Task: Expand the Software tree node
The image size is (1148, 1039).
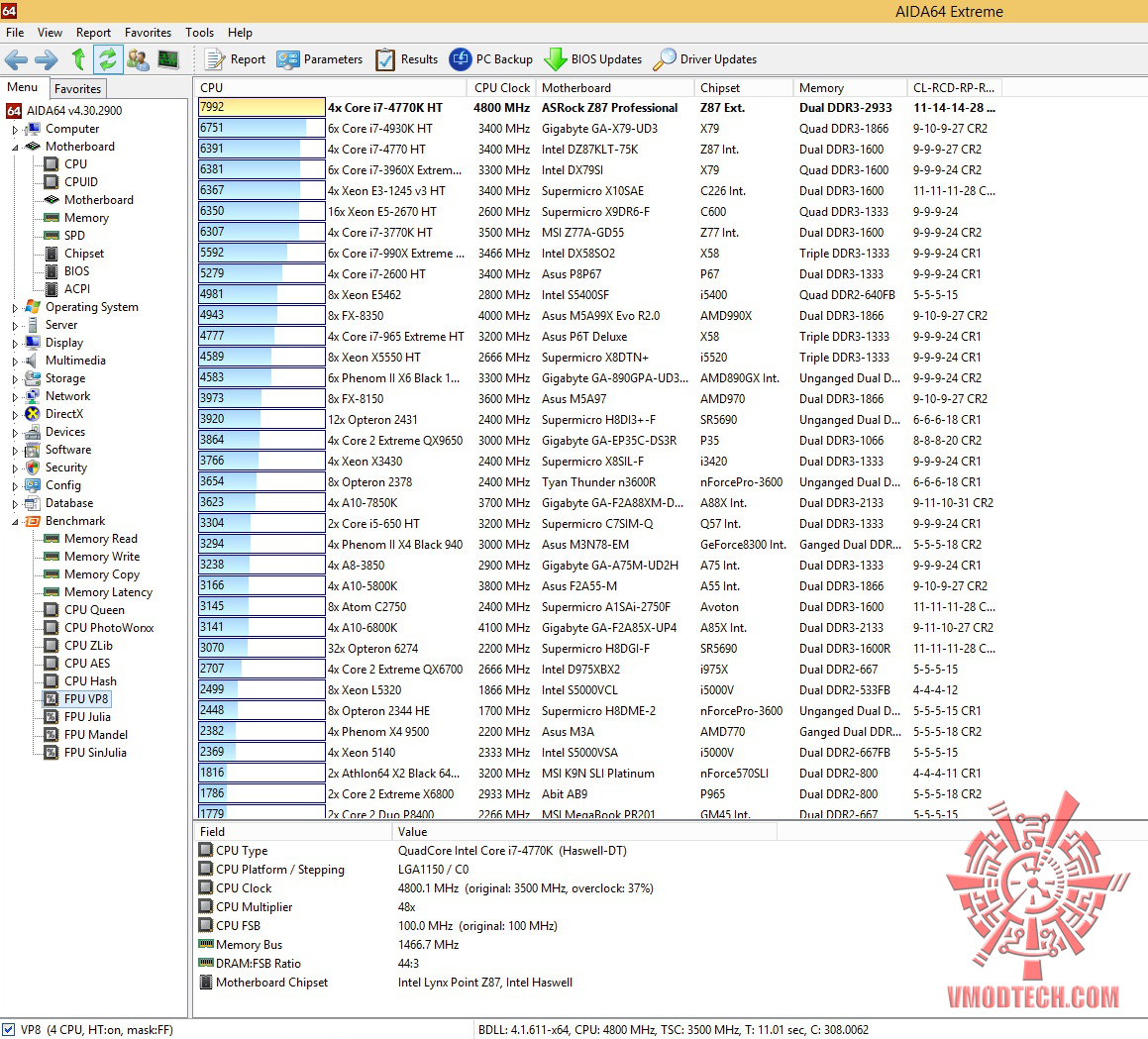Action: pyautogui.click(x=15, y=451)
